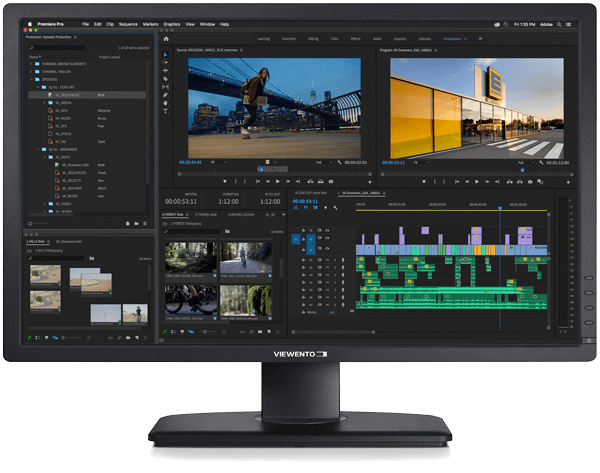Open Source monitor button editor plus
Screen dimensions: 600x473
point(370,182)
